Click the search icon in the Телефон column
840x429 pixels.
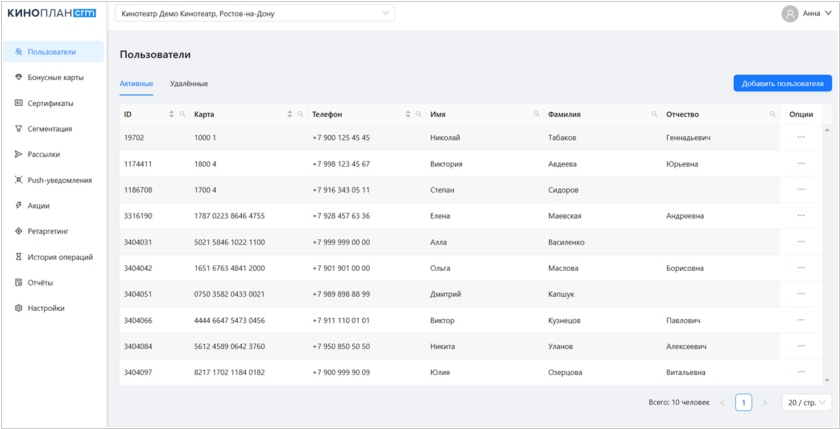[x=418, y=114]
